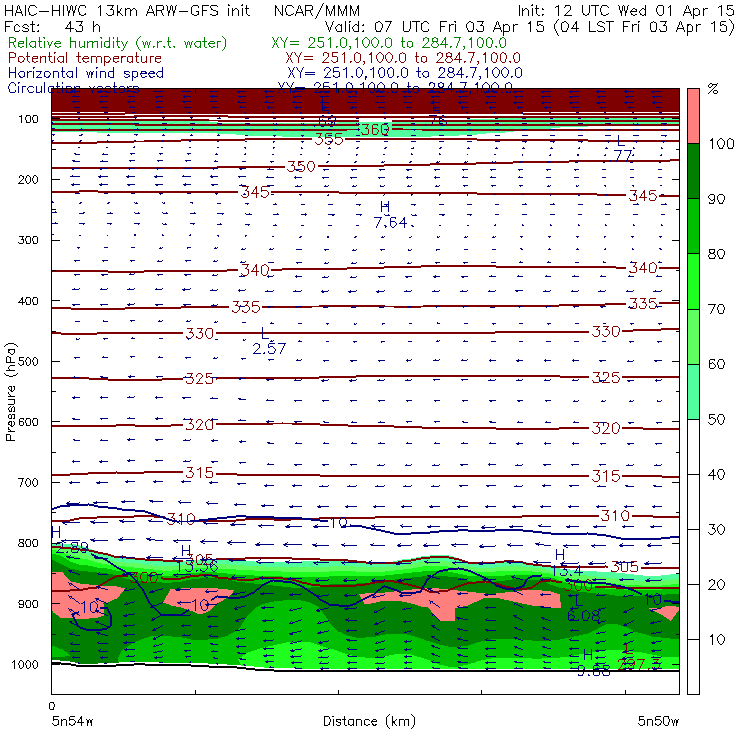Viewport: 740px width, 740px height.
Task: Click the '200' pressure axis tick label
Action: (x=28, y=179)
